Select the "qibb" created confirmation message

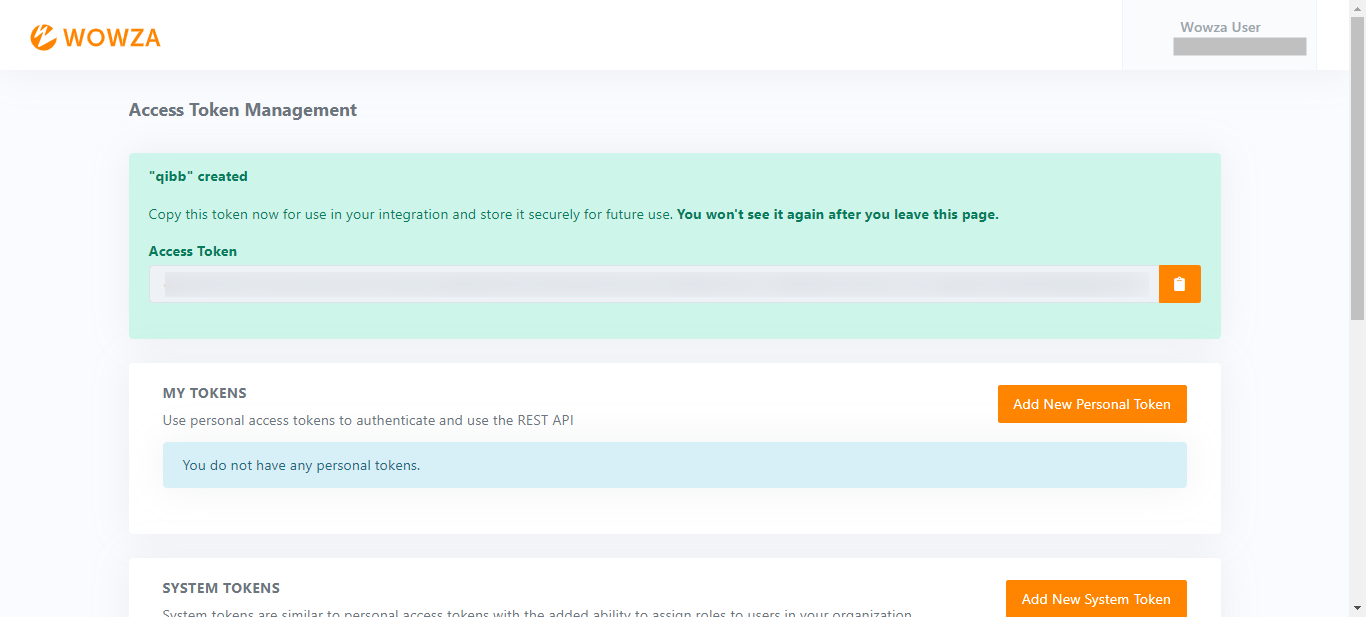(198, 177)
